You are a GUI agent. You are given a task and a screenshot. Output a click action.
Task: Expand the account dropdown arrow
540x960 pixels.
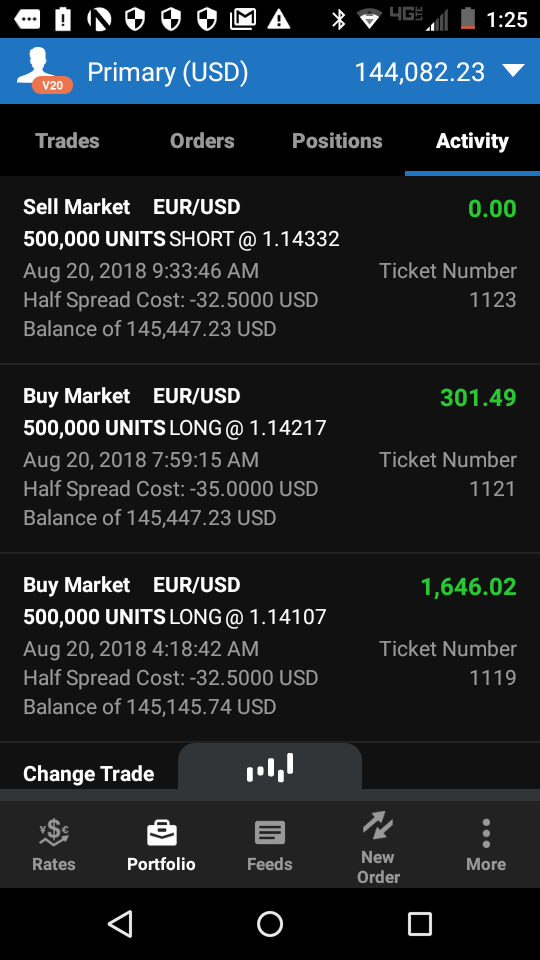pyautogui.click(x=513, y=71)
